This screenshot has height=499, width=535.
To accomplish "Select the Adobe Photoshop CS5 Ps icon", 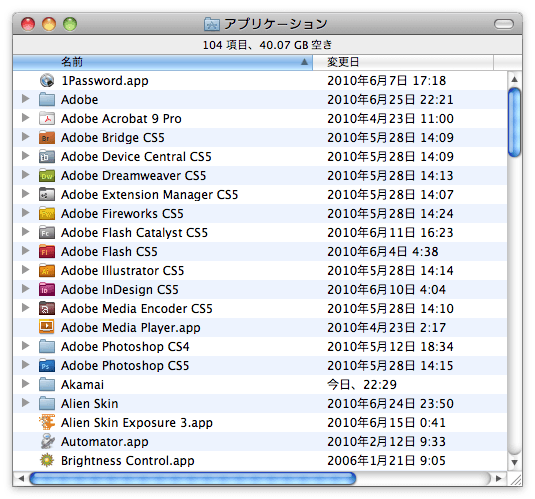I will 47,366.
